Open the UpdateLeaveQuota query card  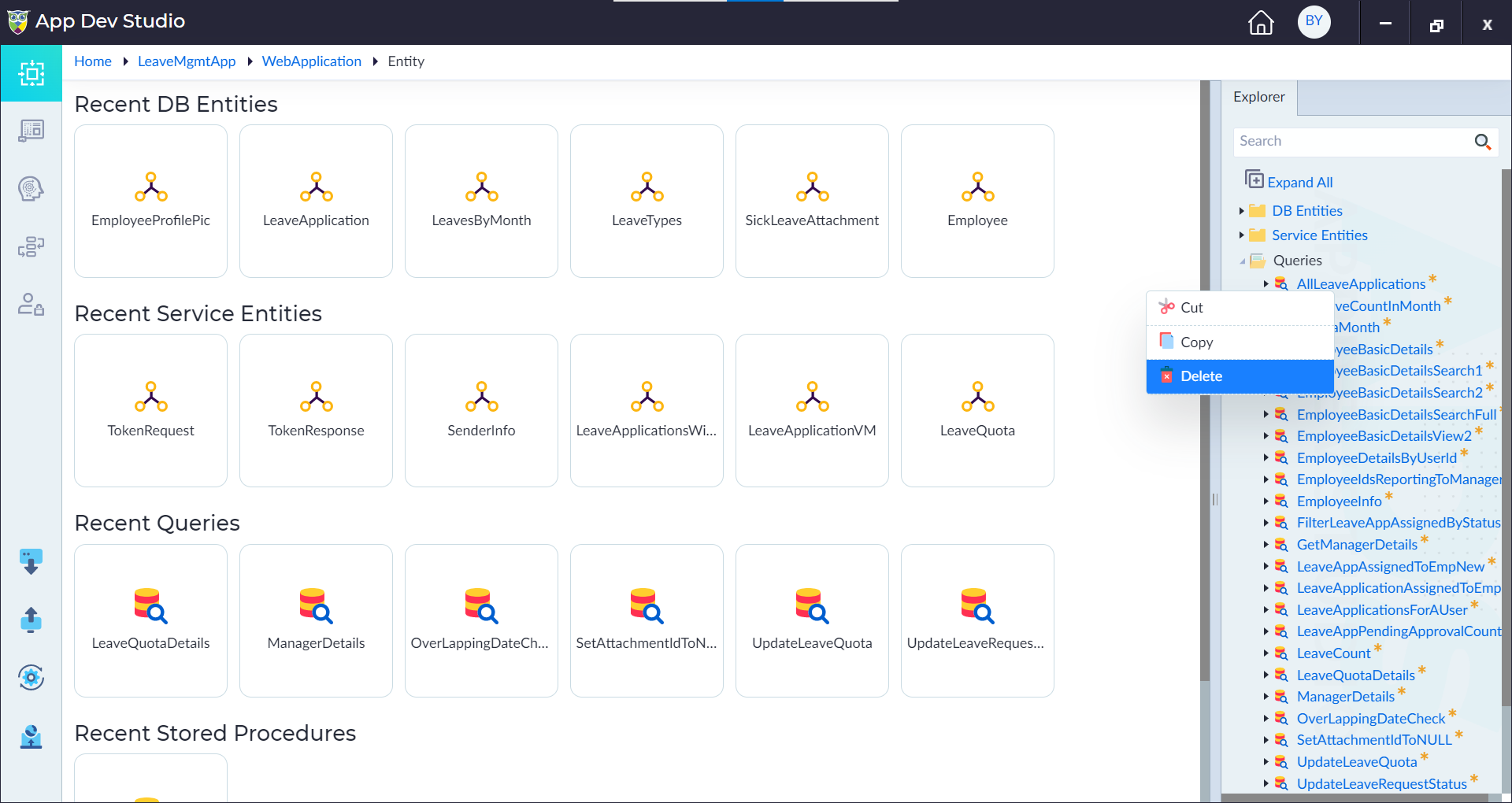[812, 620]
